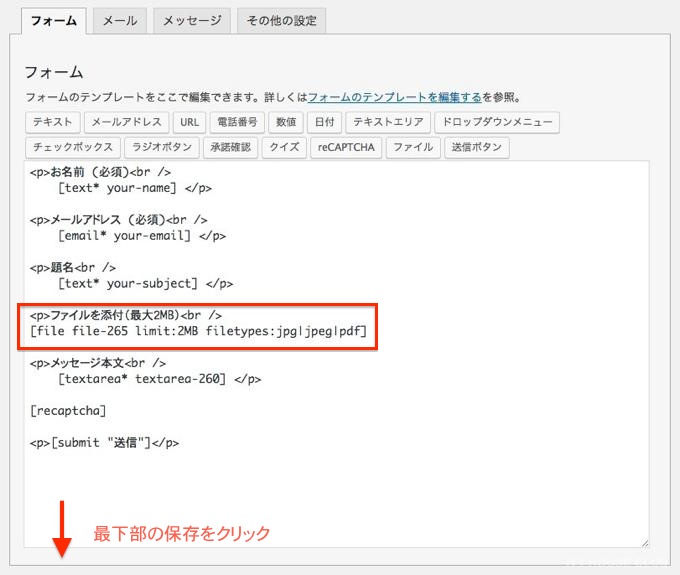The image size is (680, 575).
Task: Click the メールアドレス tag button
Action: tap(126, 123)
